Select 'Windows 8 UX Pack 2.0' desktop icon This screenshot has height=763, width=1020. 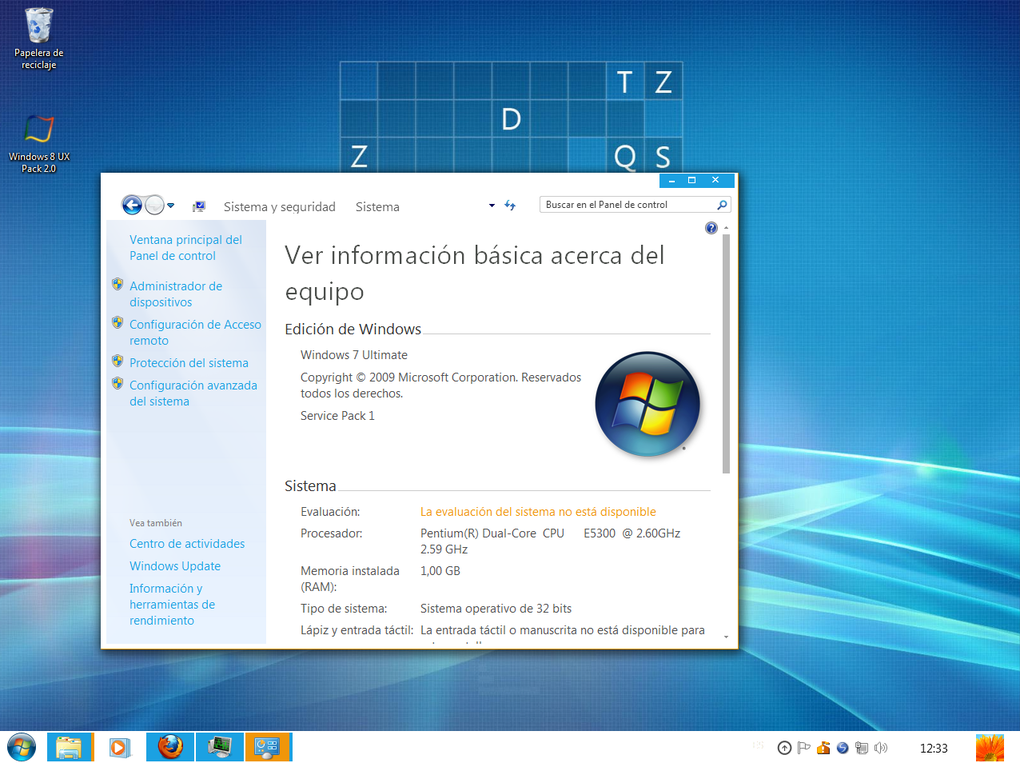tap(38, 143)
